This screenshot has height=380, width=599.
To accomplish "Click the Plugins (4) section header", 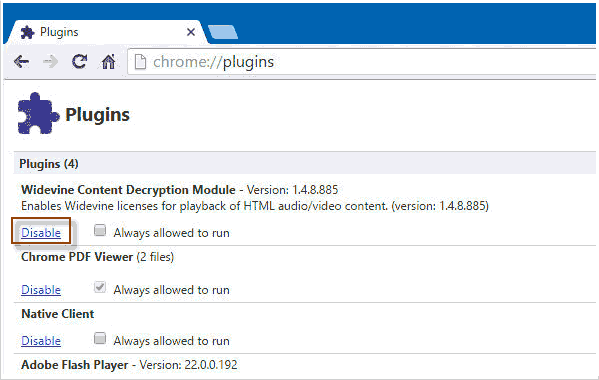I will click(304, 163).
